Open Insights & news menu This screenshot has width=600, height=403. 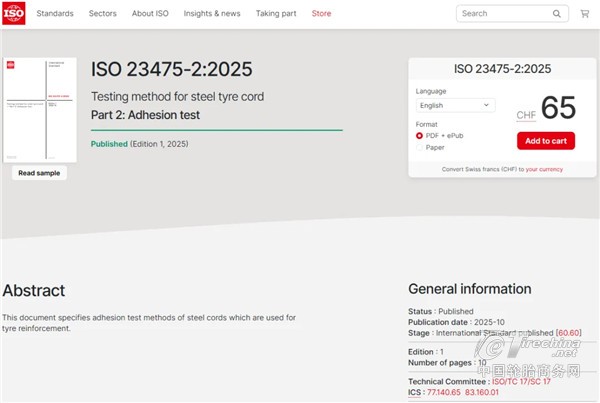coord(212,14)
